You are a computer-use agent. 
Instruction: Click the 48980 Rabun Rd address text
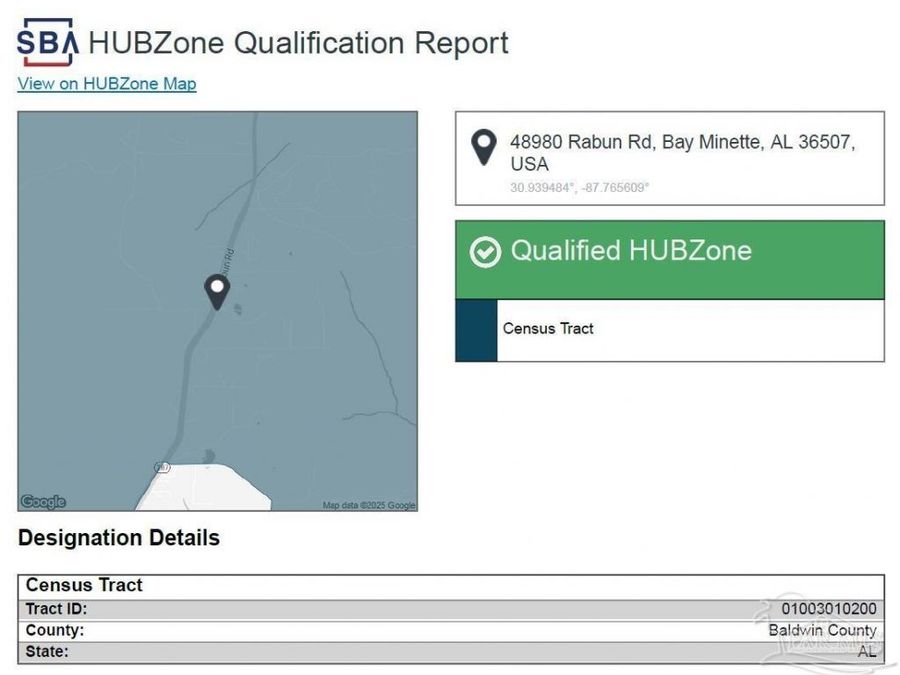click(x=682, y=153)
